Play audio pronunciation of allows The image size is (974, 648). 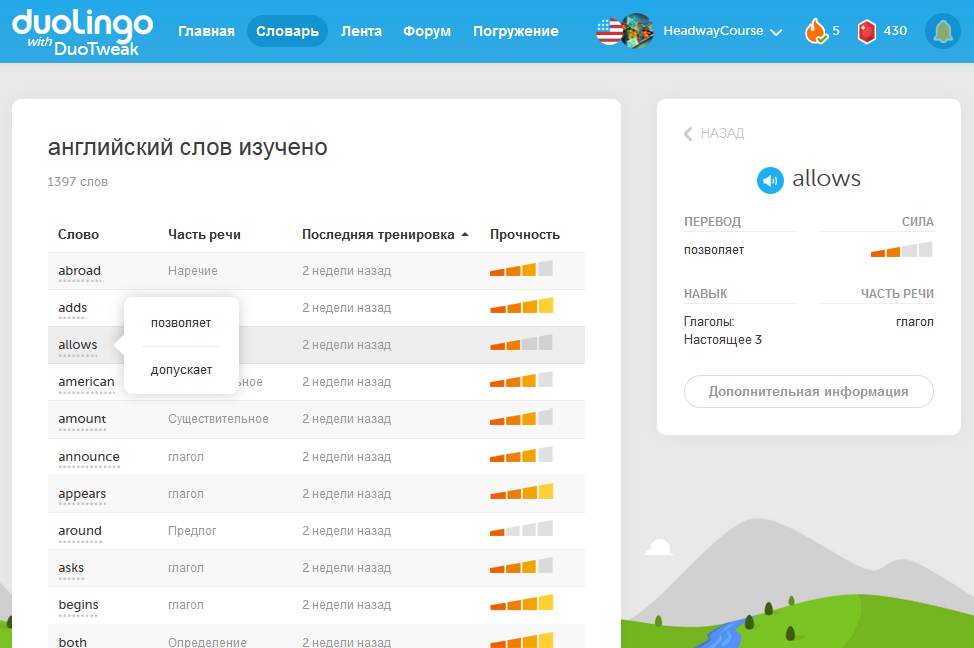(770, 181)
